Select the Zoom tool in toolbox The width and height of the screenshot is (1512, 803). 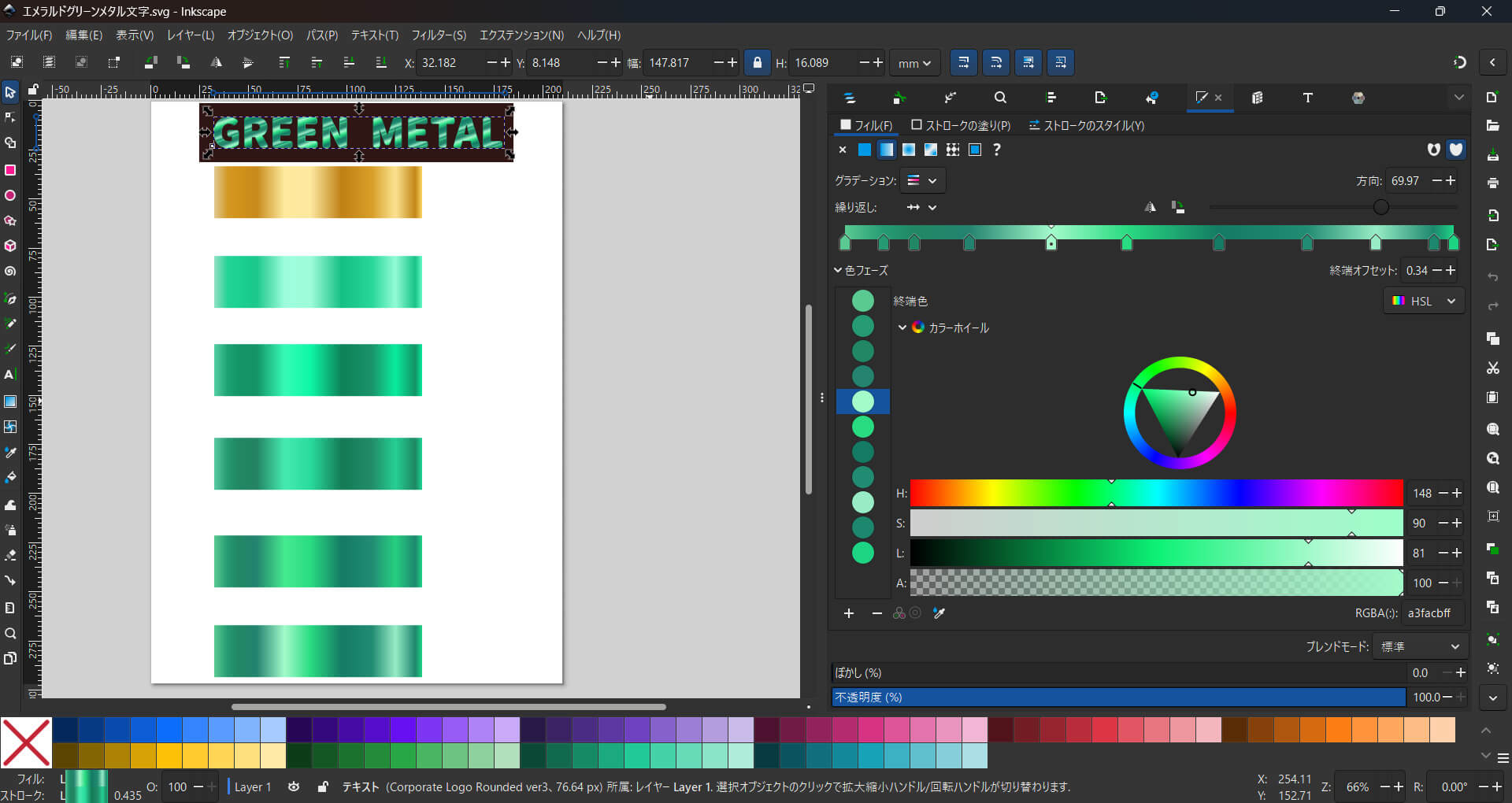coord(10,633)
